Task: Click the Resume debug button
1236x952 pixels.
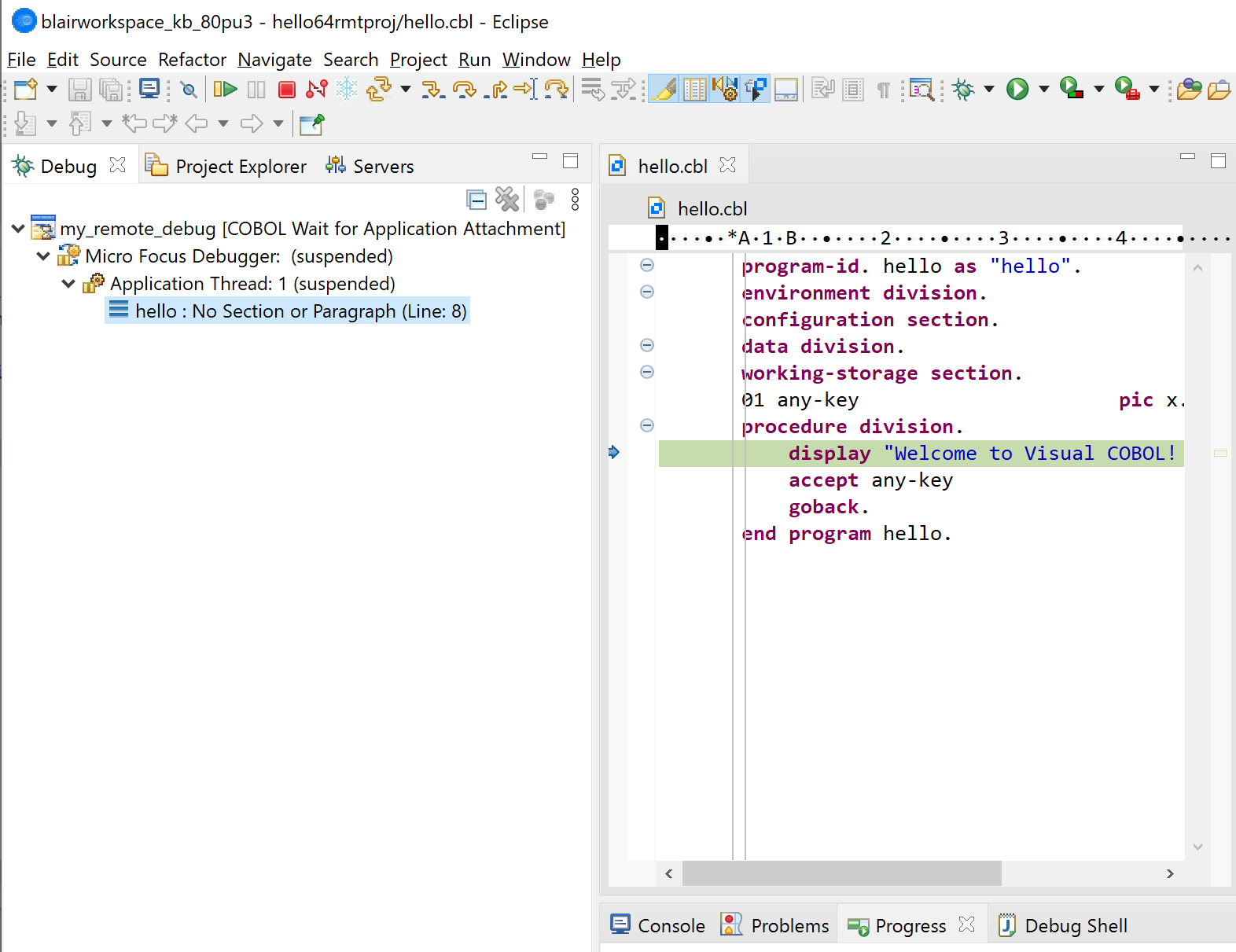Action: tap(225, 90)
